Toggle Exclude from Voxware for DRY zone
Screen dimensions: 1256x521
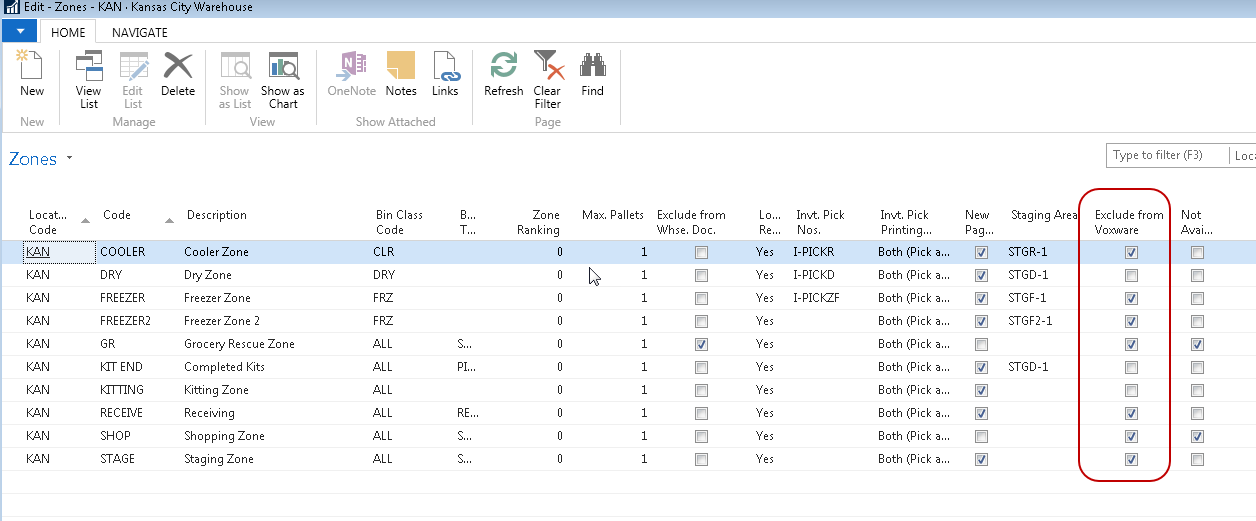click(1131, 275)
